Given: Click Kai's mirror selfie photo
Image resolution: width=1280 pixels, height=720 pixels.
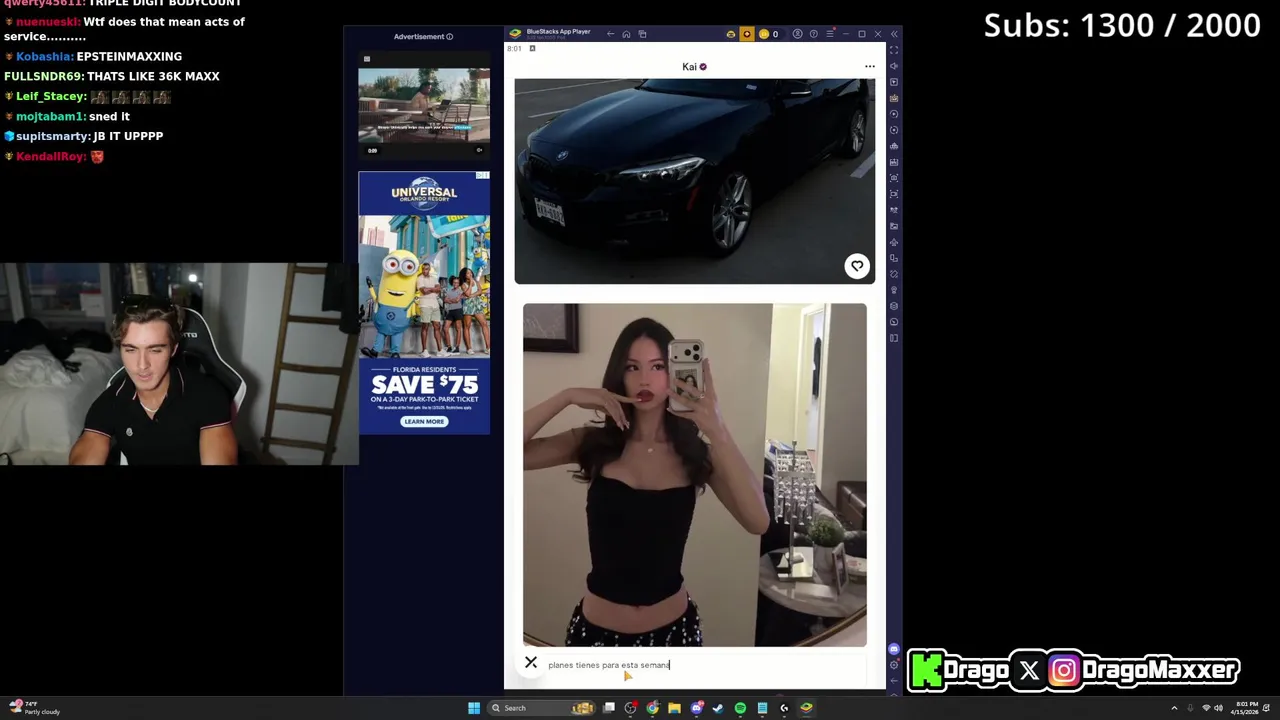Looking at the screenshot, I should pyautogui.click(x=695, y=475).
